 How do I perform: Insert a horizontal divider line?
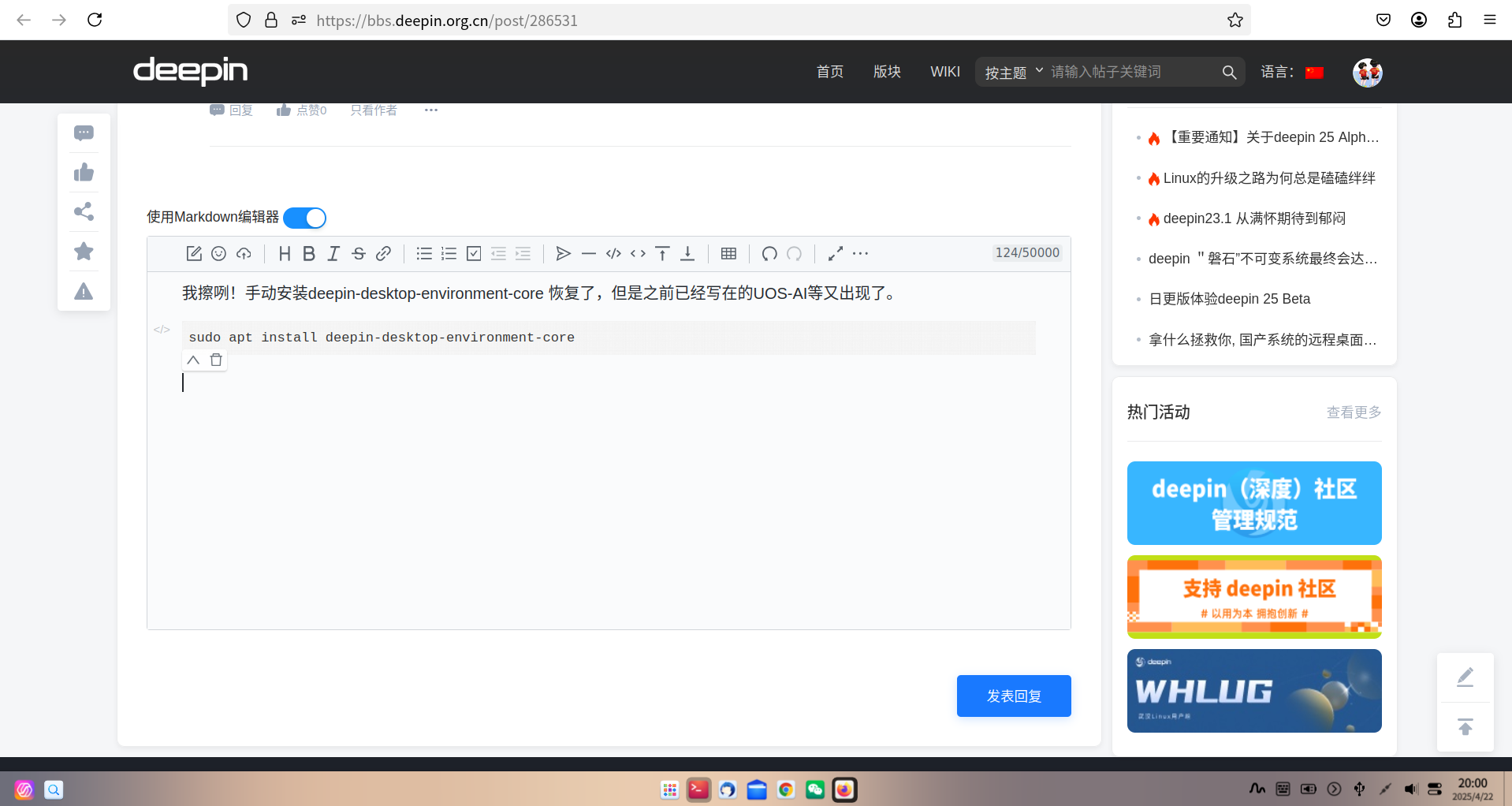coord(588,253)
